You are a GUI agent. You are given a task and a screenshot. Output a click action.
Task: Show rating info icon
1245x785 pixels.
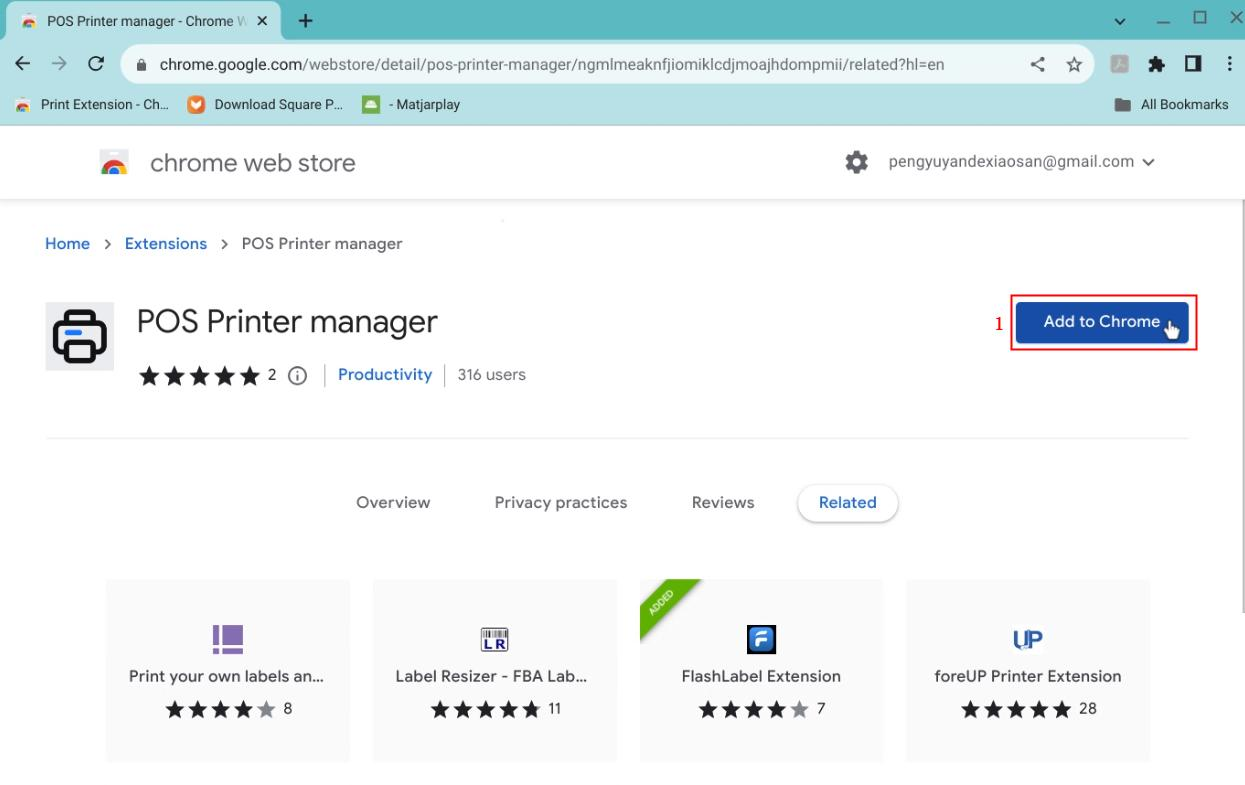click(297, 376)
